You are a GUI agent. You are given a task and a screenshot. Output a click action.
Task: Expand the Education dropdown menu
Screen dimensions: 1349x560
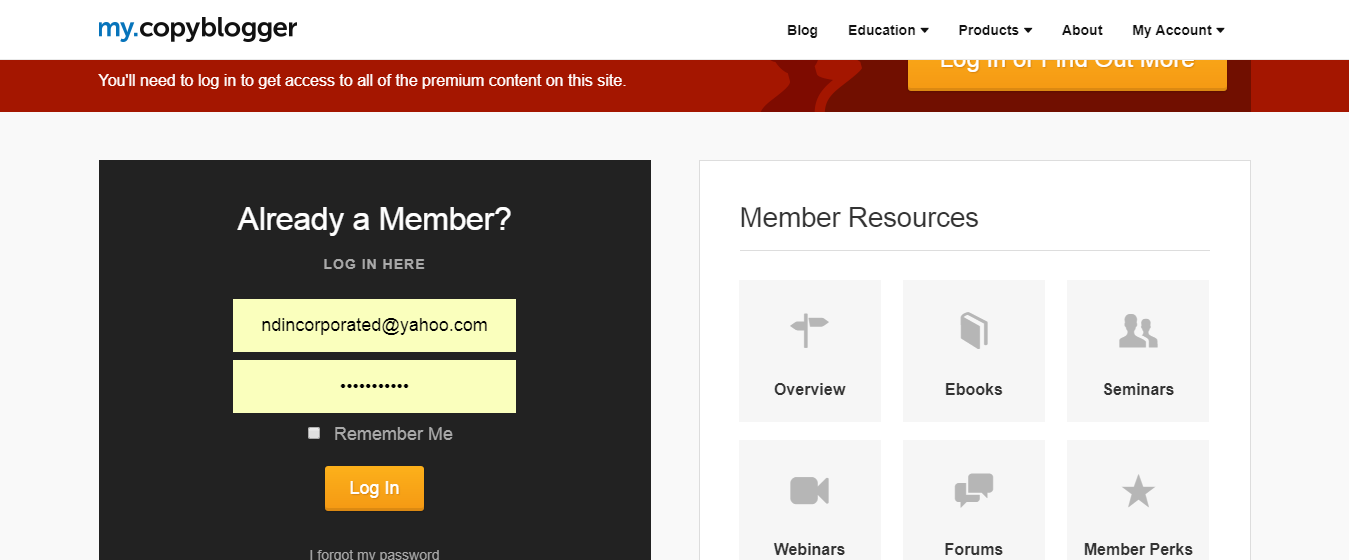click(x=888, y=30)
